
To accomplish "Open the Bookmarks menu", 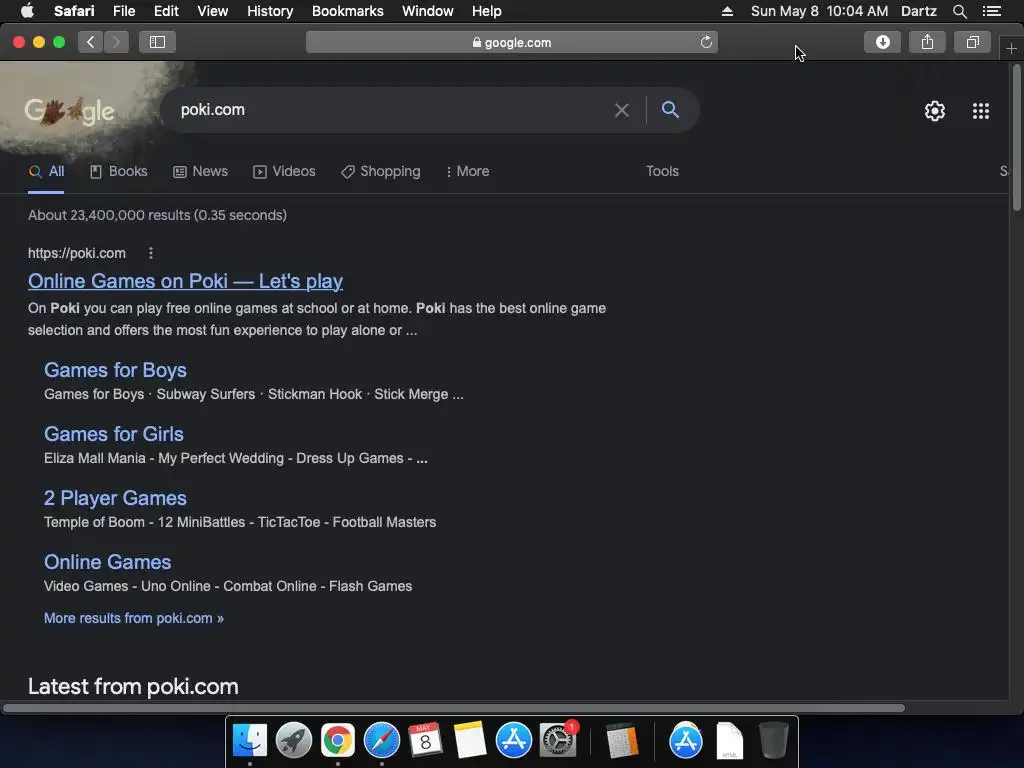I will (347, 11).
